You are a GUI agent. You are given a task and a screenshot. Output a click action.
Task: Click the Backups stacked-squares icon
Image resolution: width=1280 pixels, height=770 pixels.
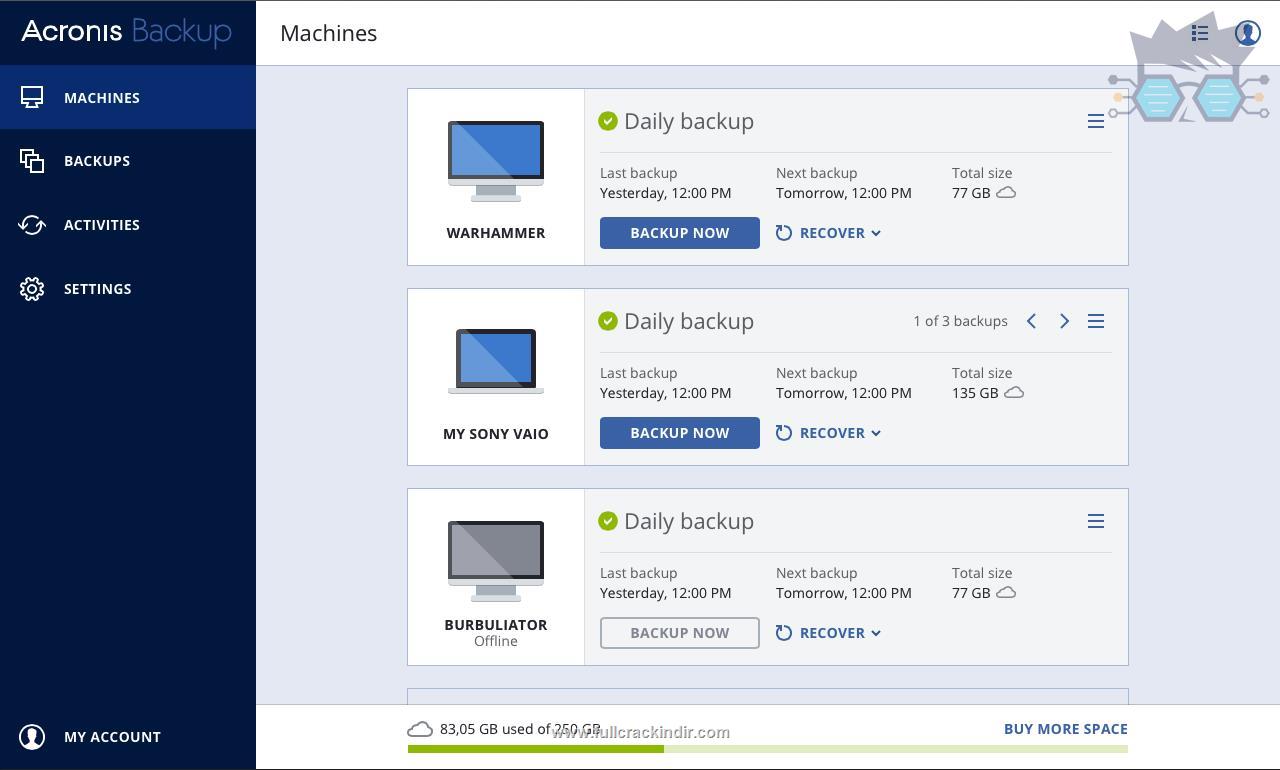(32, 161)
